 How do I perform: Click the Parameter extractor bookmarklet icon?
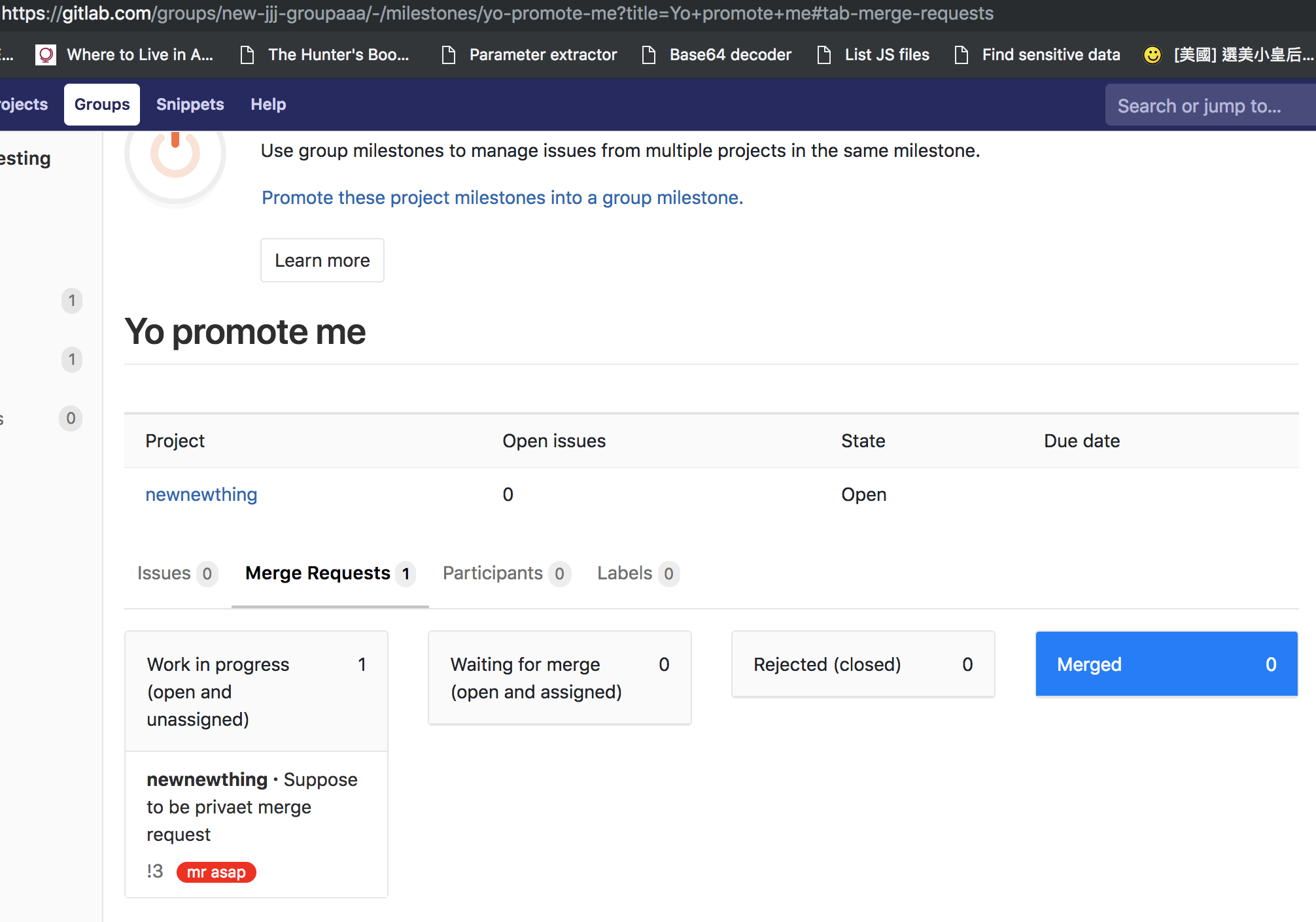(x=449, y=55)
